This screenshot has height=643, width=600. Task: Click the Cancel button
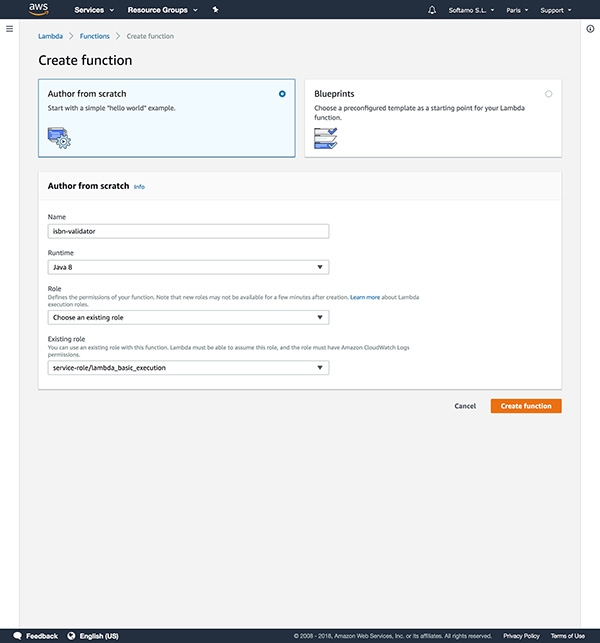(465, 406)
